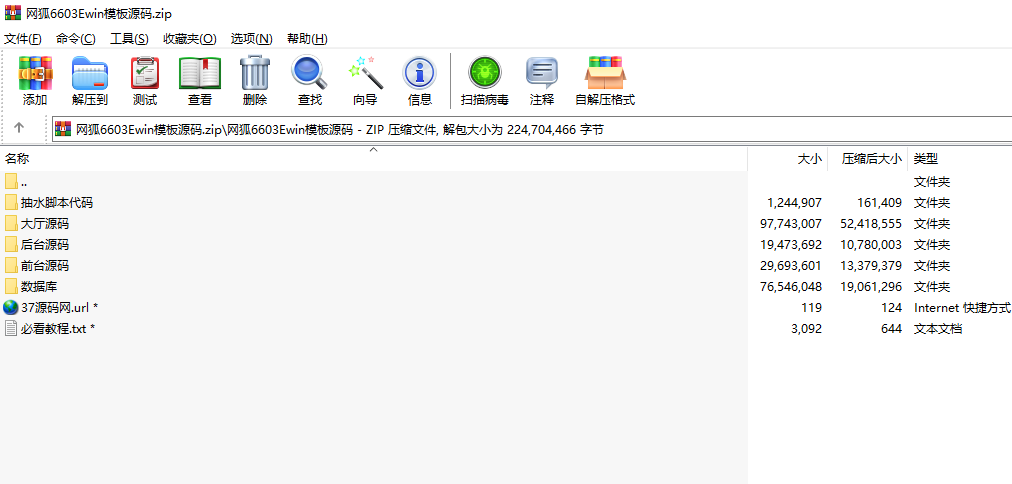The width and height of the screenshot is (1012, 484).
Task: Click packed size 19,061,296
Action: pos(871,287)
